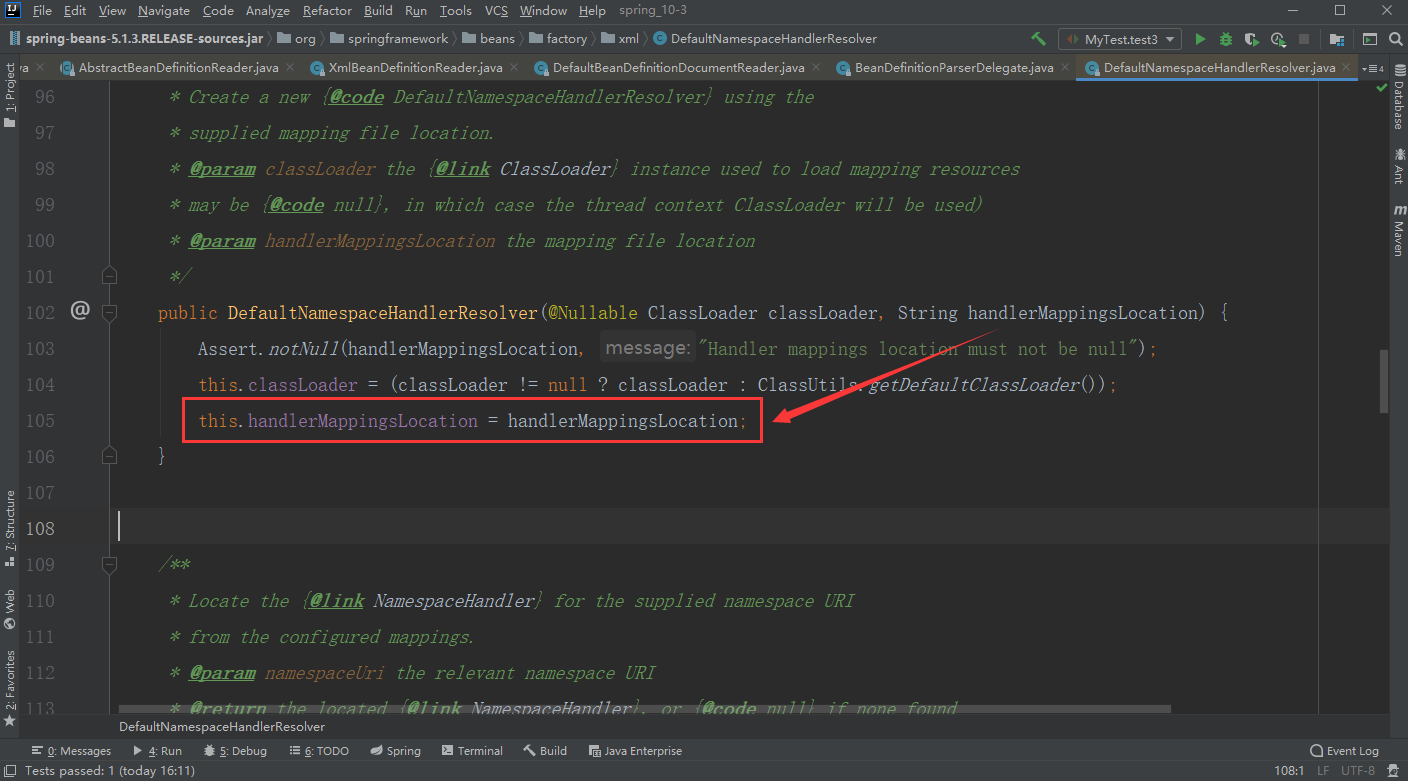The height and width of the screenshot is (781, 1408).
Task: Open the Analyze menu
Action: pyautogui.click(x=268, y=11)
